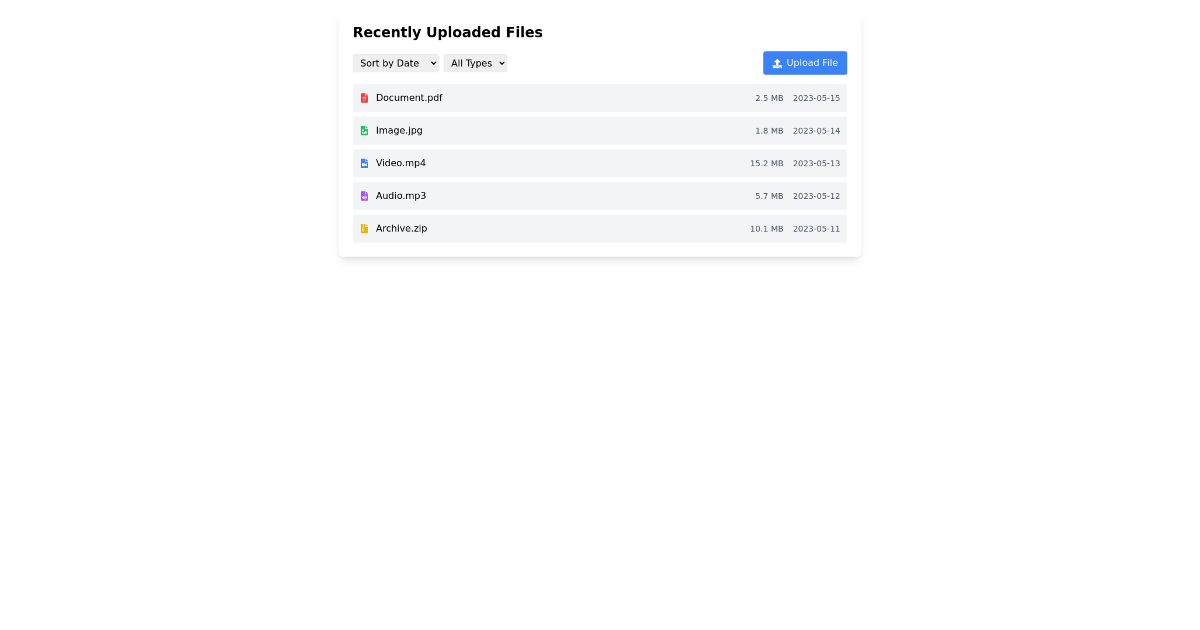The height and width of the screenshot is (630, 1200).
Task: Click the Upload File button
Action: click(805, 62)
